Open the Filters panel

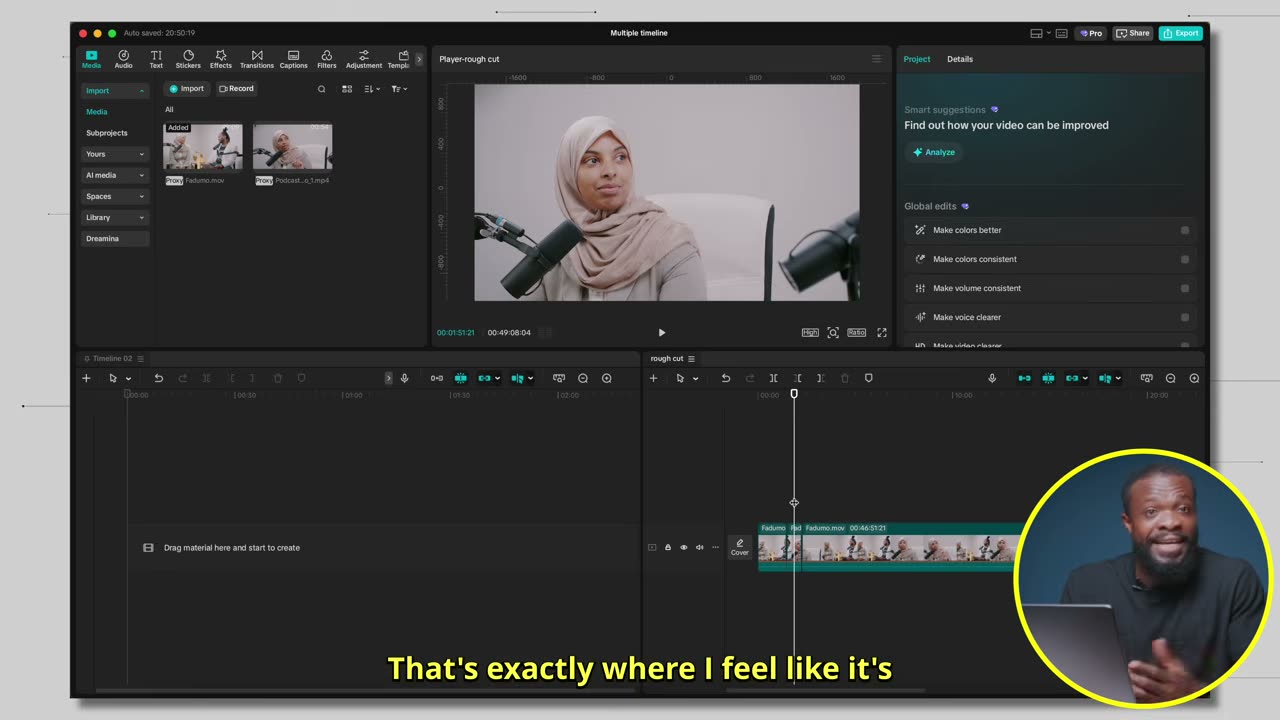(x=327, y=59)
